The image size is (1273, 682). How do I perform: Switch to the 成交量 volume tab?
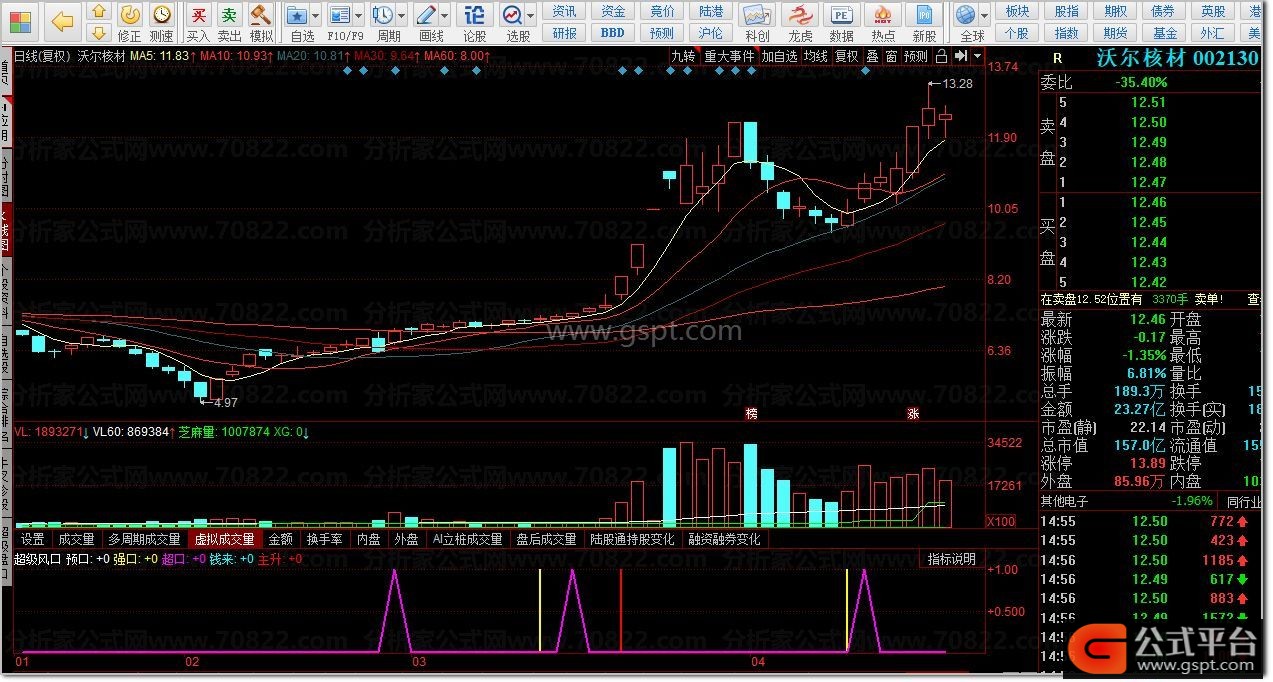76,539
